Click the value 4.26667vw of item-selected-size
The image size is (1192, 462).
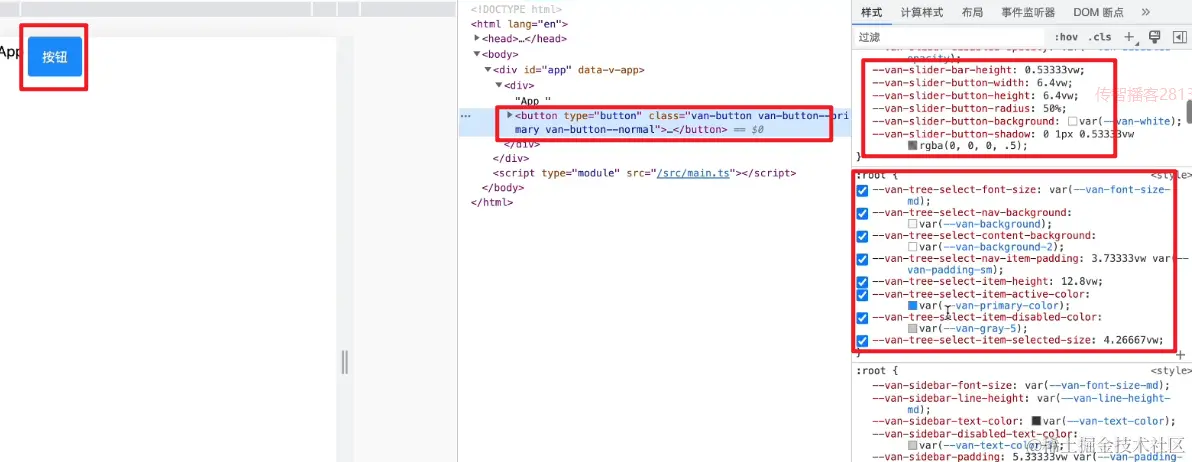coord(1129,340)
